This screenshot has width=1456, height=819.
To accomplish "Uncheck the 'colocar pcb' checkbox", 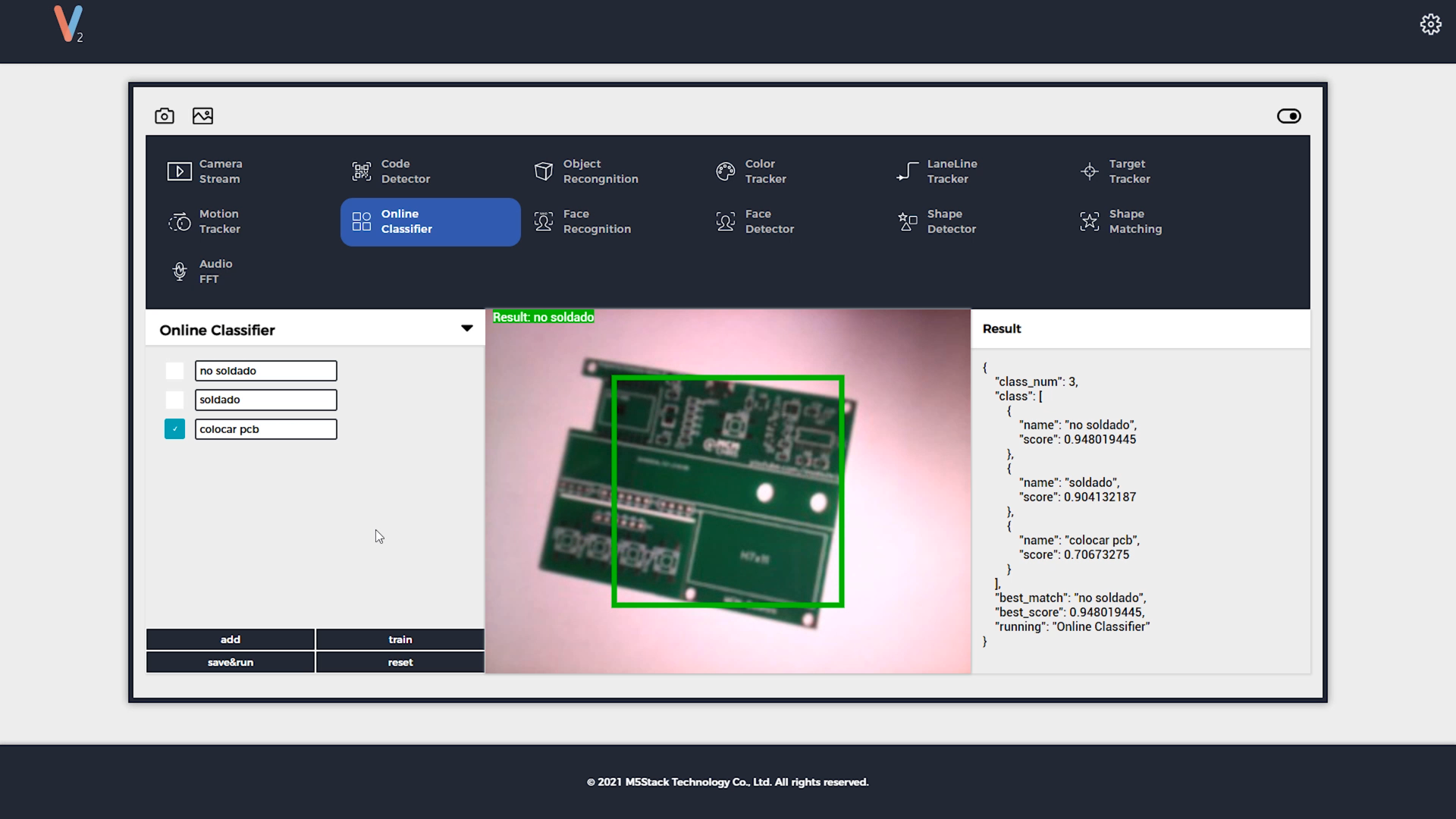I will pos(174,429).
